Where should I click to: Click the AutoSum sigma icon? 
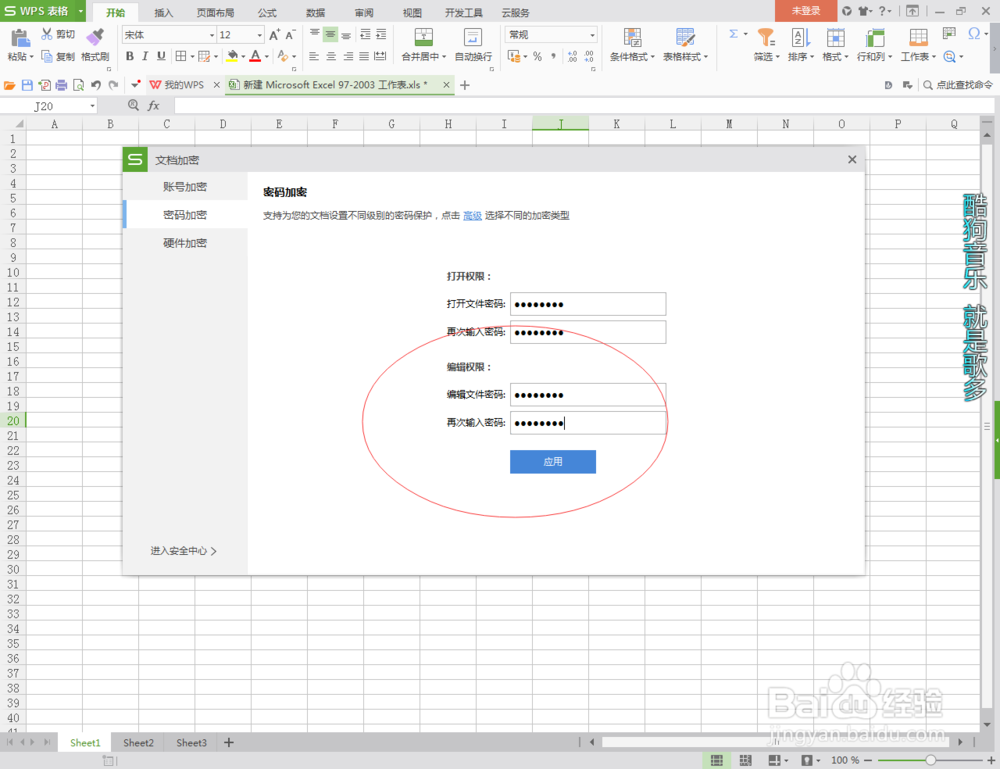point(733,34)
